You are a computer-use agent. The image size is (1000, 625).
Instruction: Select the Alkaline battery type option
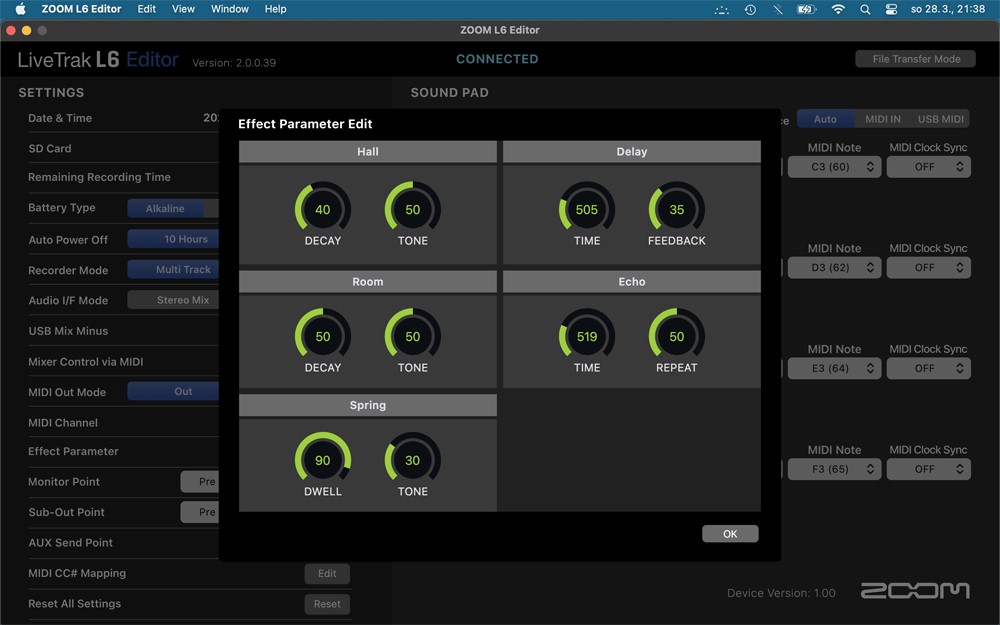[165, 209]
